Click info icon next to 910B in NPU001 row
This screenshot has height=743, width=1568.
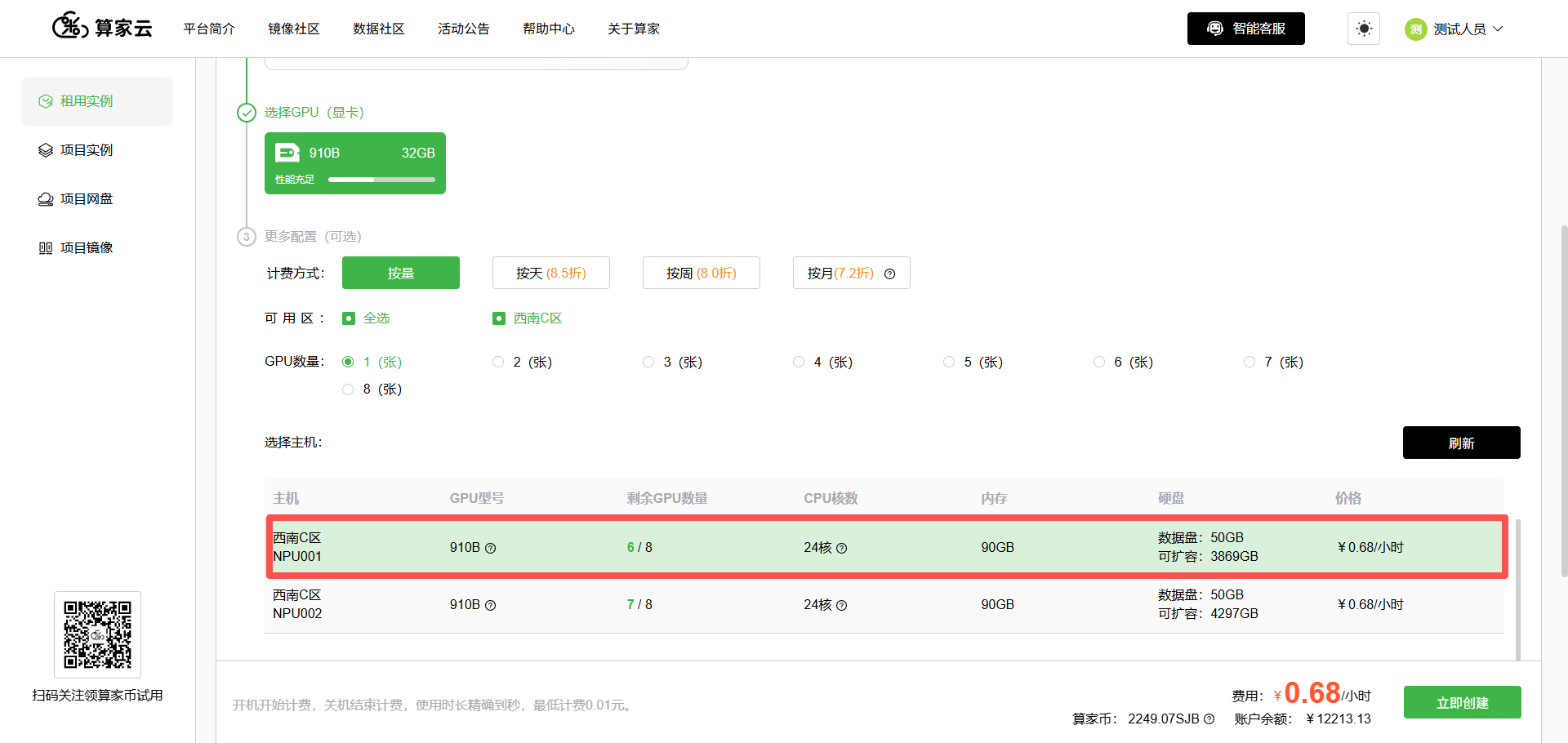[491, 549]
